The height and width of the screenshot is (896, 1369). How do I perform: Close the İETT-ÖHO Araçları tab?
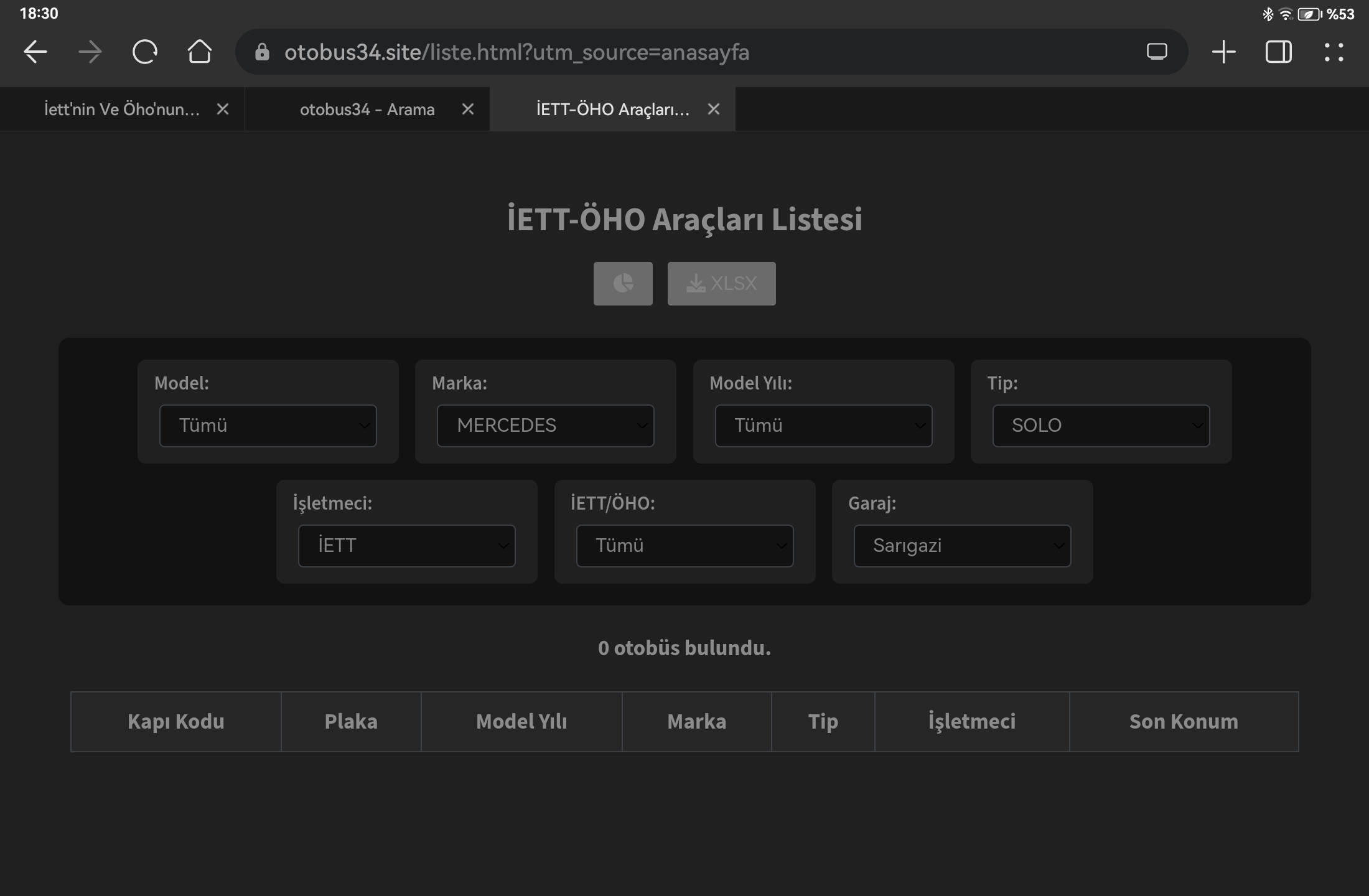[x=714, y=110]
